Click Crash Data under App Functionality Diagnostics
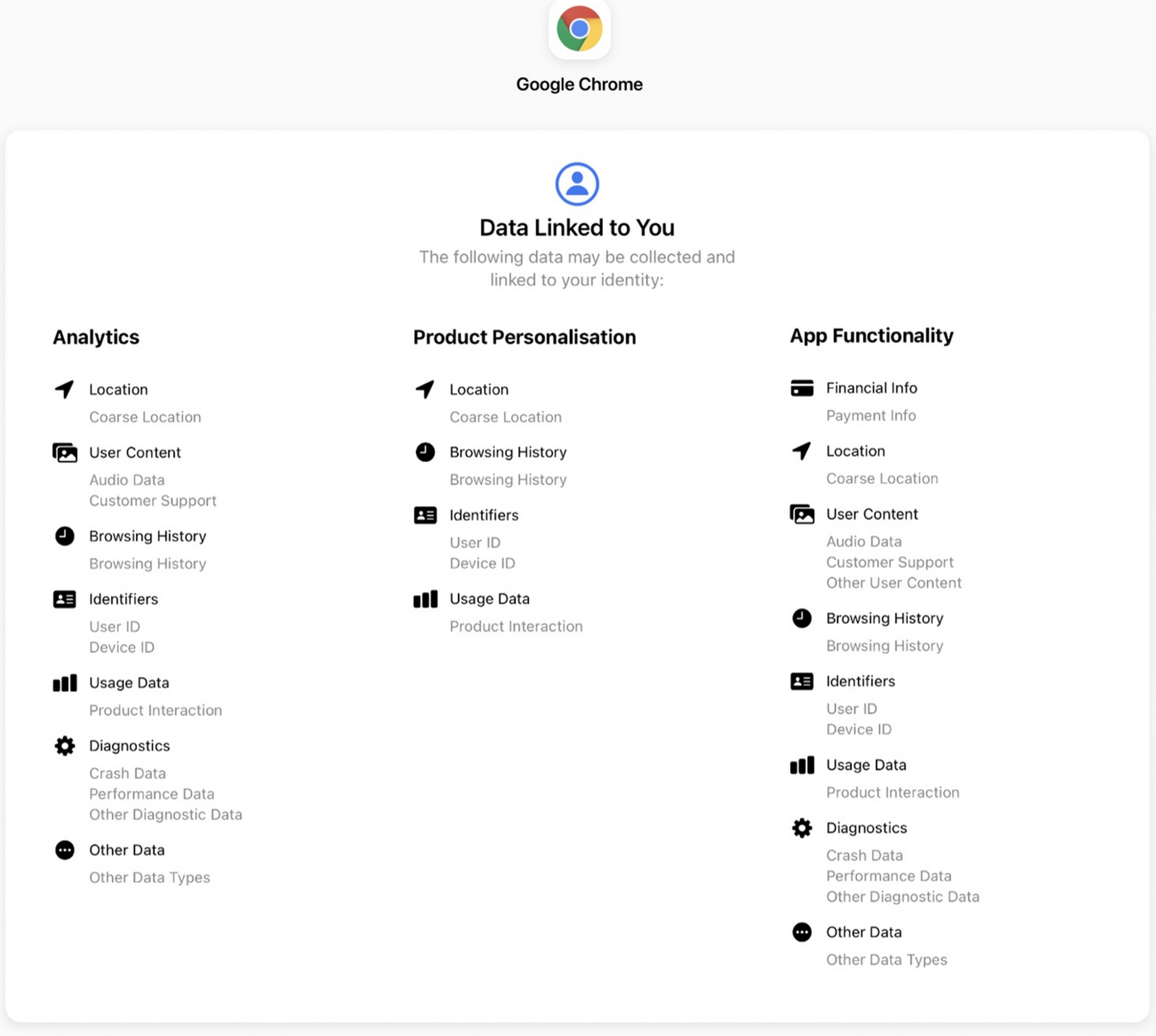This screenshot has height=1036, width=1156. click(x=865, y=855)
